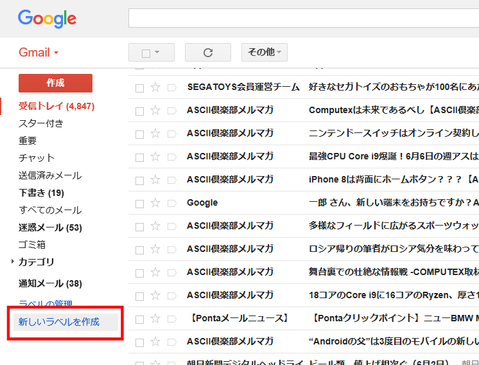Check the SEGATOYS会員運営チーム email checkbox

[139, 88]
